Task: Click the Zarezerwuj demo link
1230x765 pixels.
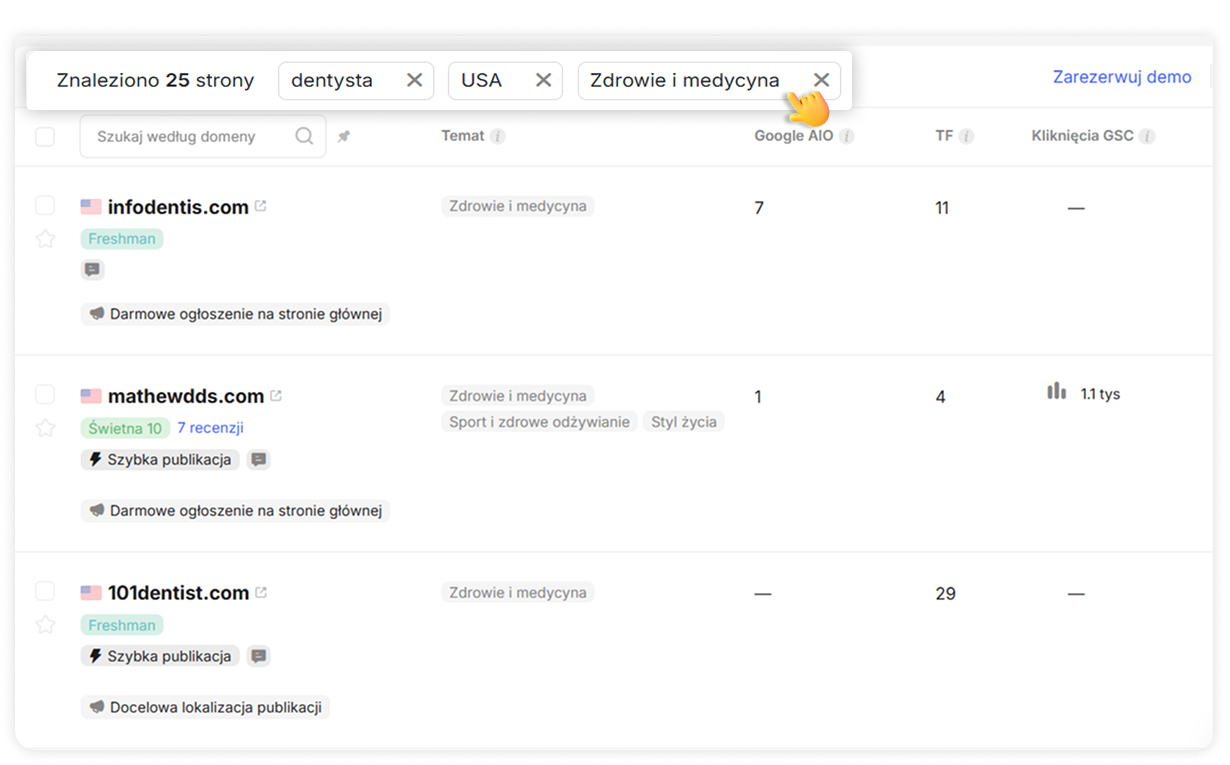Action: 1121,77
